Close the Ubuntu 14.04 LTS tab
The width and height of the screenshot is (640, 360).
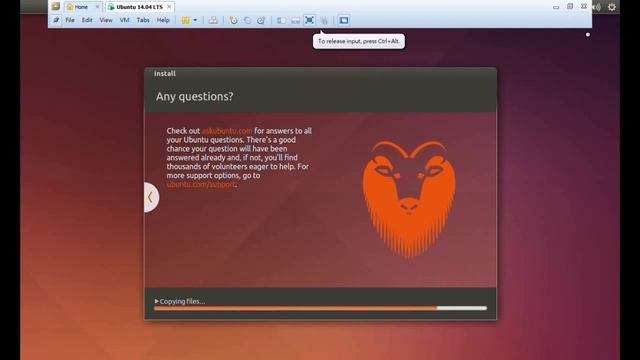169,7
